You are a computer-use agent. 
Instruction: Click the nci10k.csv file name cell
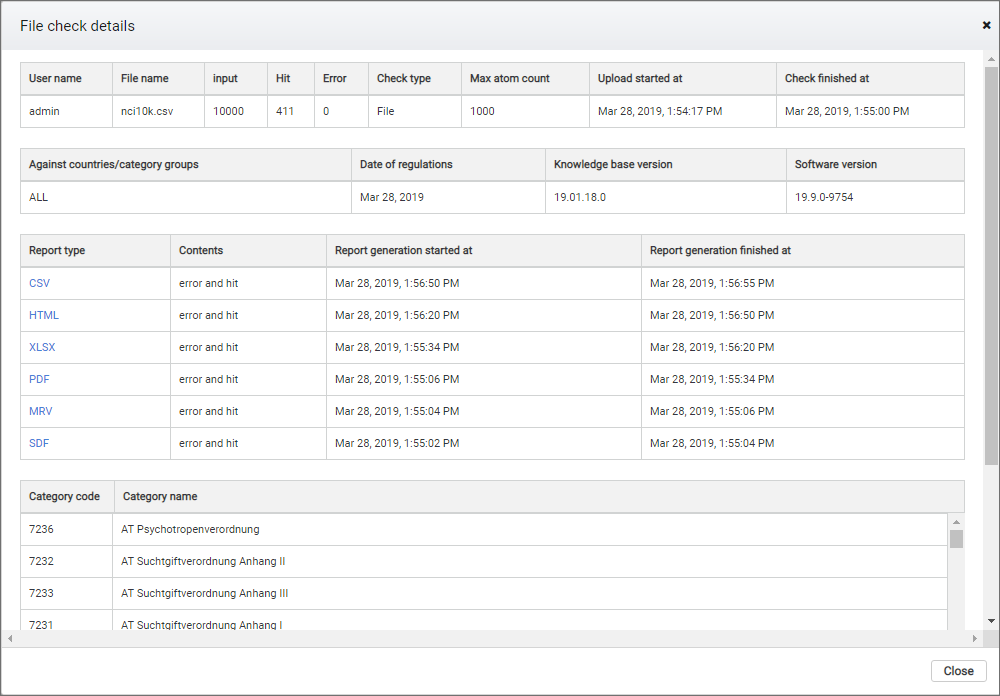(x=146, y=111)
